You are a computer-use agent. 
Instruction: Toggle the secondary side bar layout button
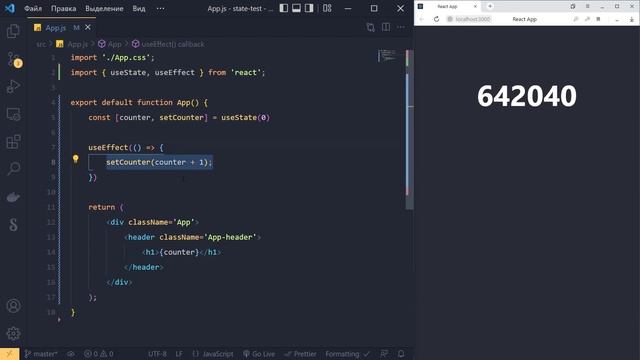pos(309,8)
